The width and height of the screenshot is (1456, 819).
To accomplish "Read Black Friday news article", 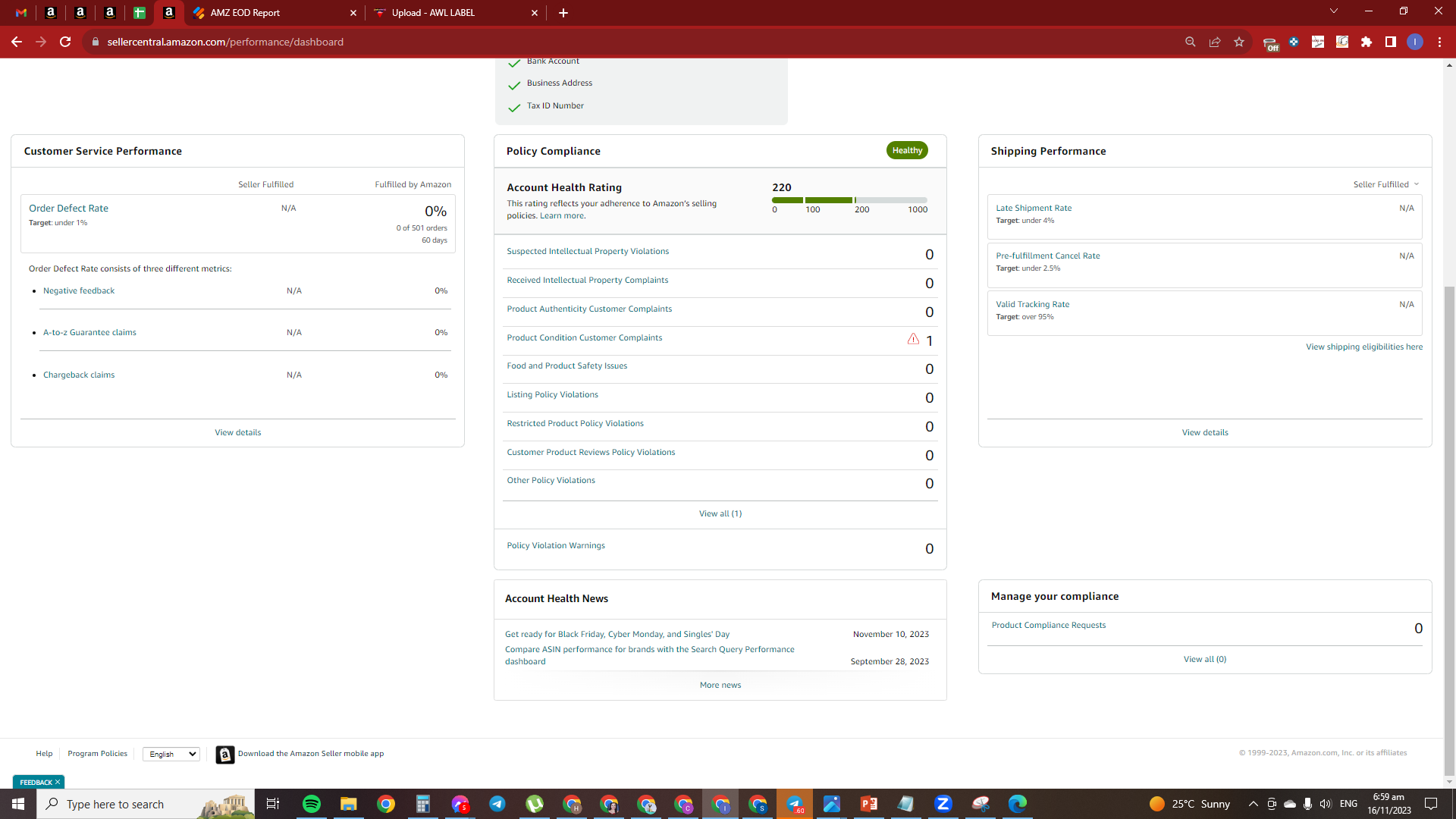I will (617, 634).
